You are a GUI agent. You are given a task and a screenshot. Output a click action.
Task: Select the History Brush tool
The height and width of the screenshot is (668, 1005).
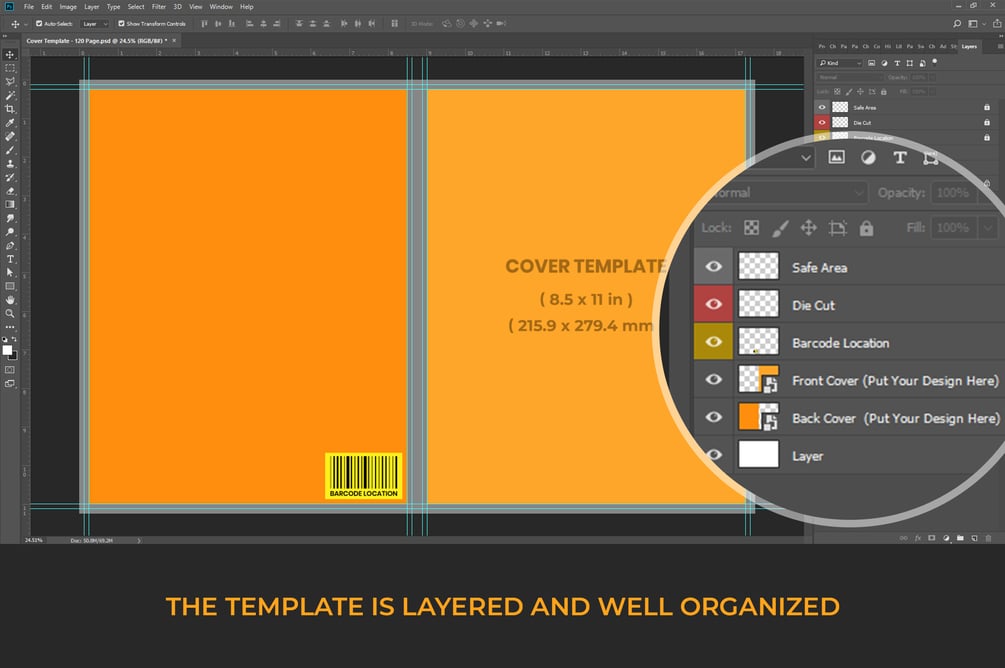[x=10, y=178]
